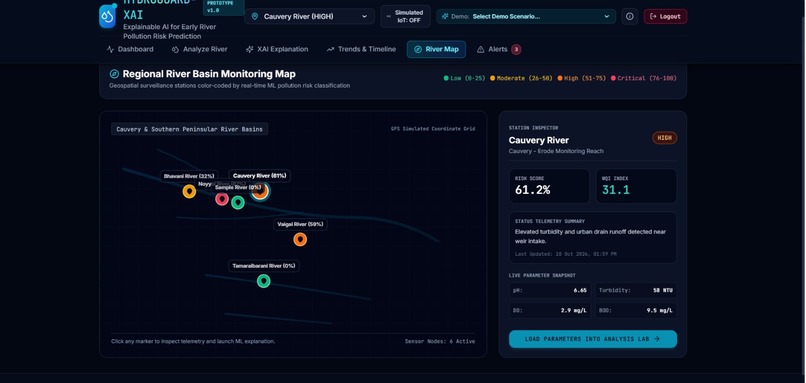
Task: Click the DO 2.9 mg/L parameter cell
Action: (x=550, y=311)
